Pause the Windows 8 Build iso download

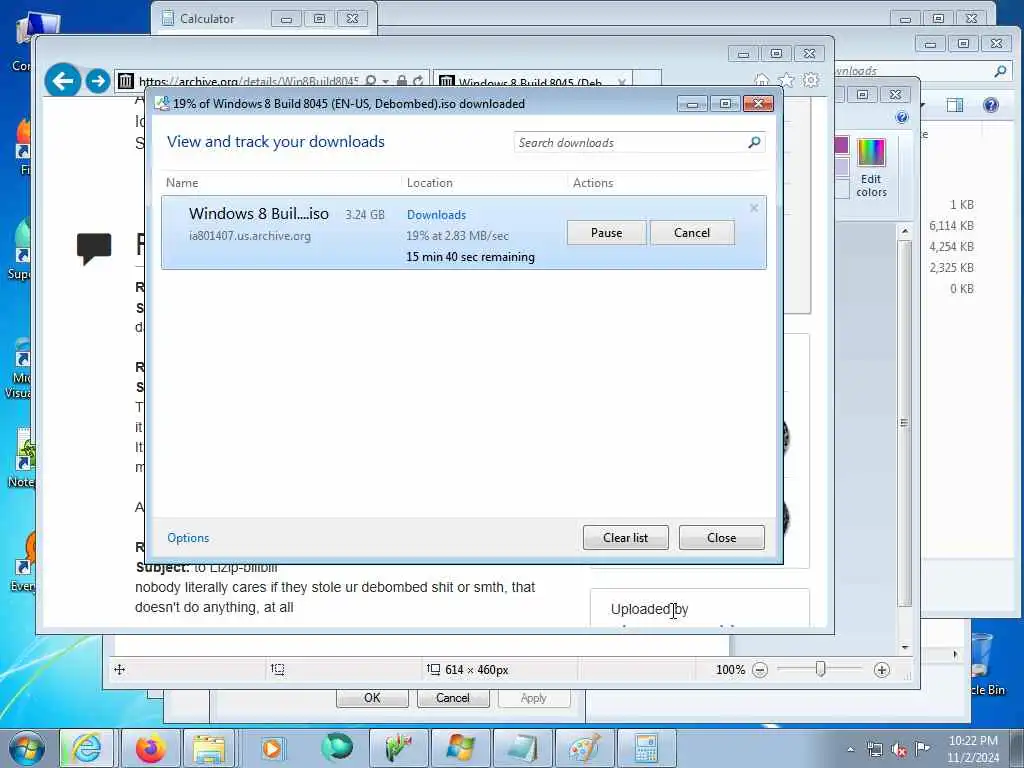(x=606, y=233)
